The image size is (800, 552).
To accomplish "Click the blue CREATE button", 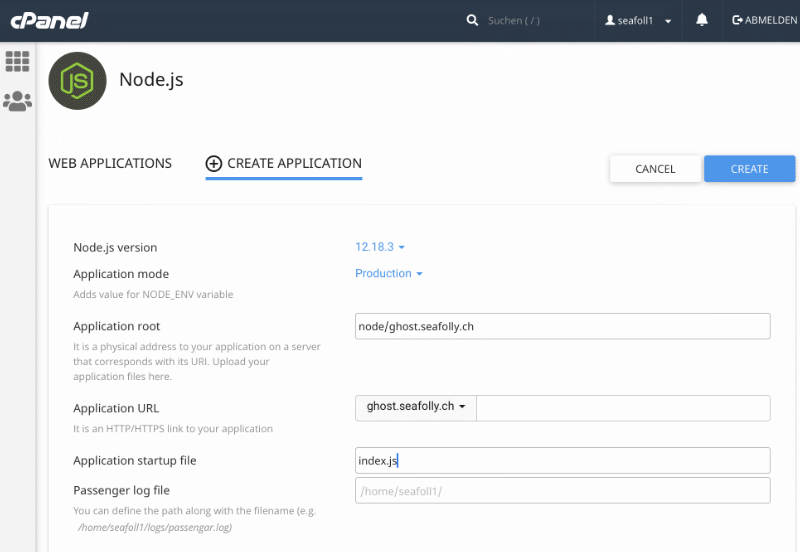I will pos(749,169).
